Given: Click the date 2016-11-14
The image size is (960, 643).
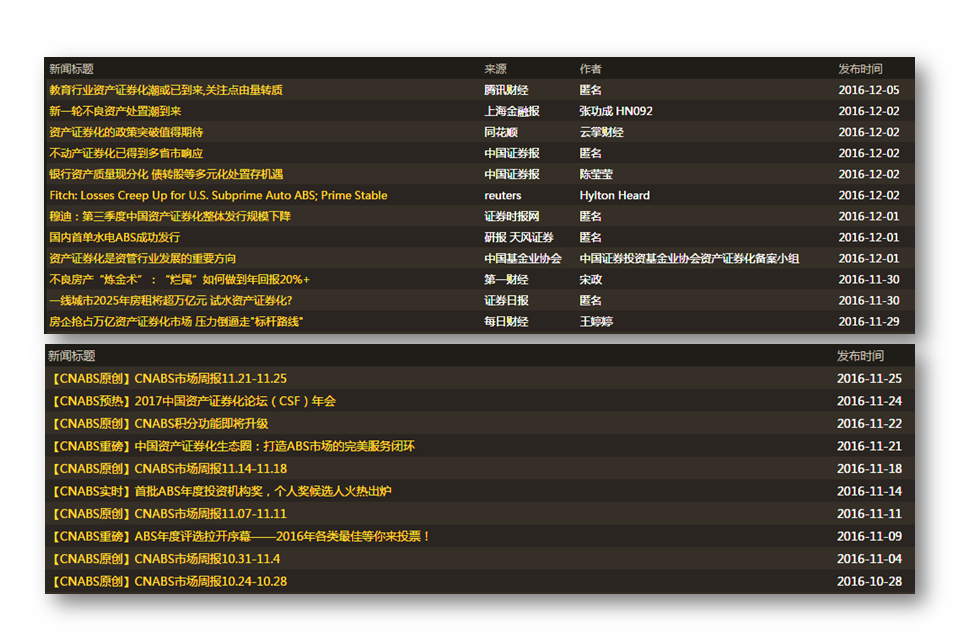Looking at the screenshot, I should coord(869,491).
